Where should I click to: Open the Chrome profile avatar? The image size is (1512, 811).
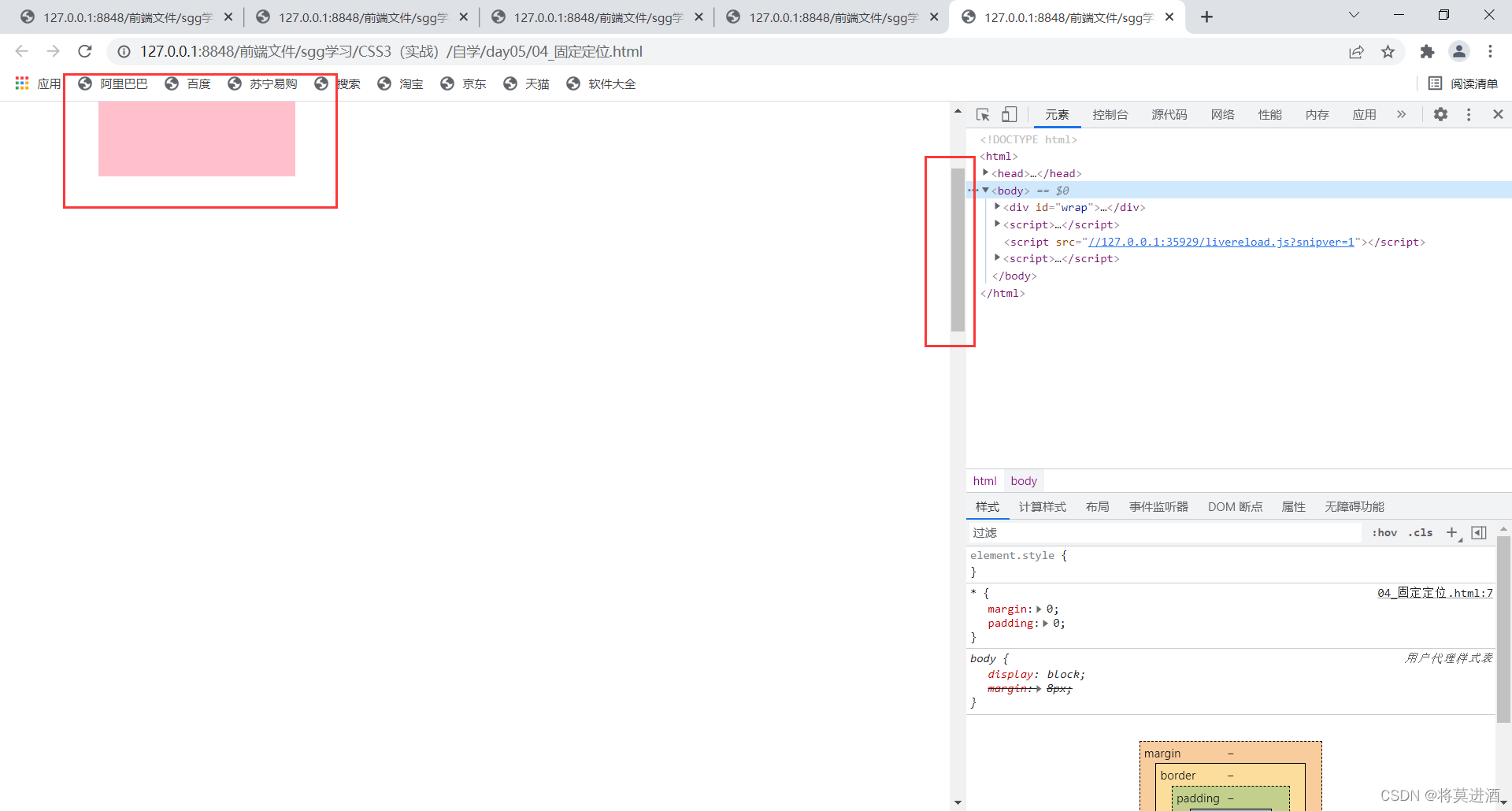pos(1459,51)
